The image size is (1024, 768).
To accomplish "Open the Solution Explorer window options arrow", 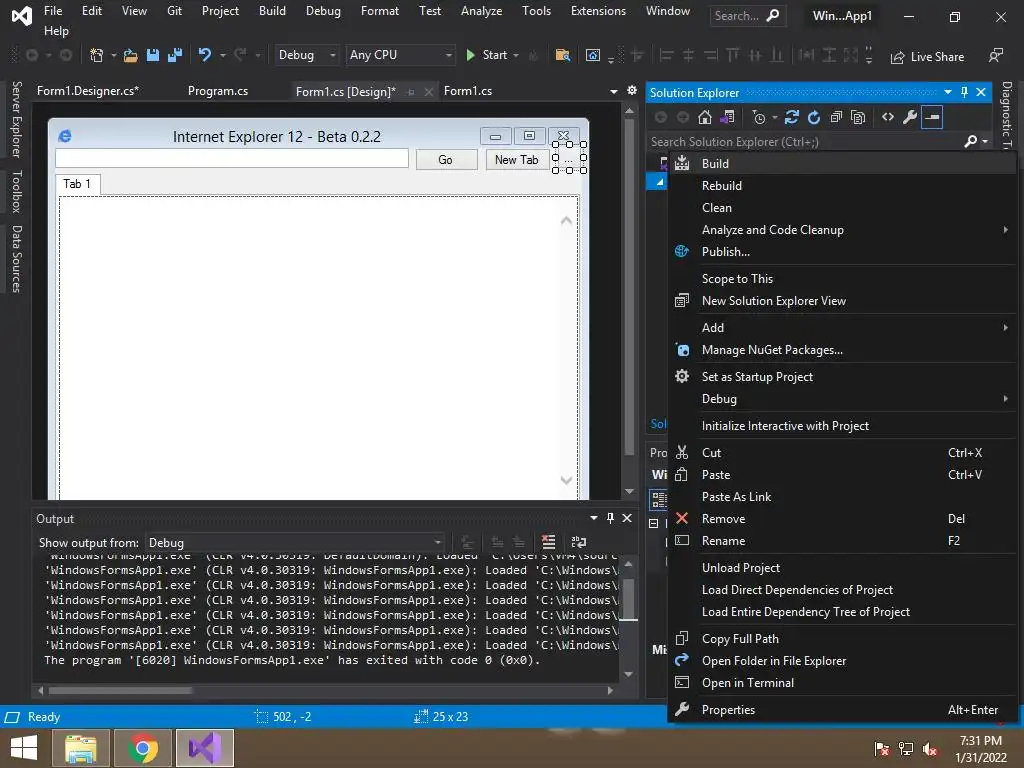I will point(948,93).
